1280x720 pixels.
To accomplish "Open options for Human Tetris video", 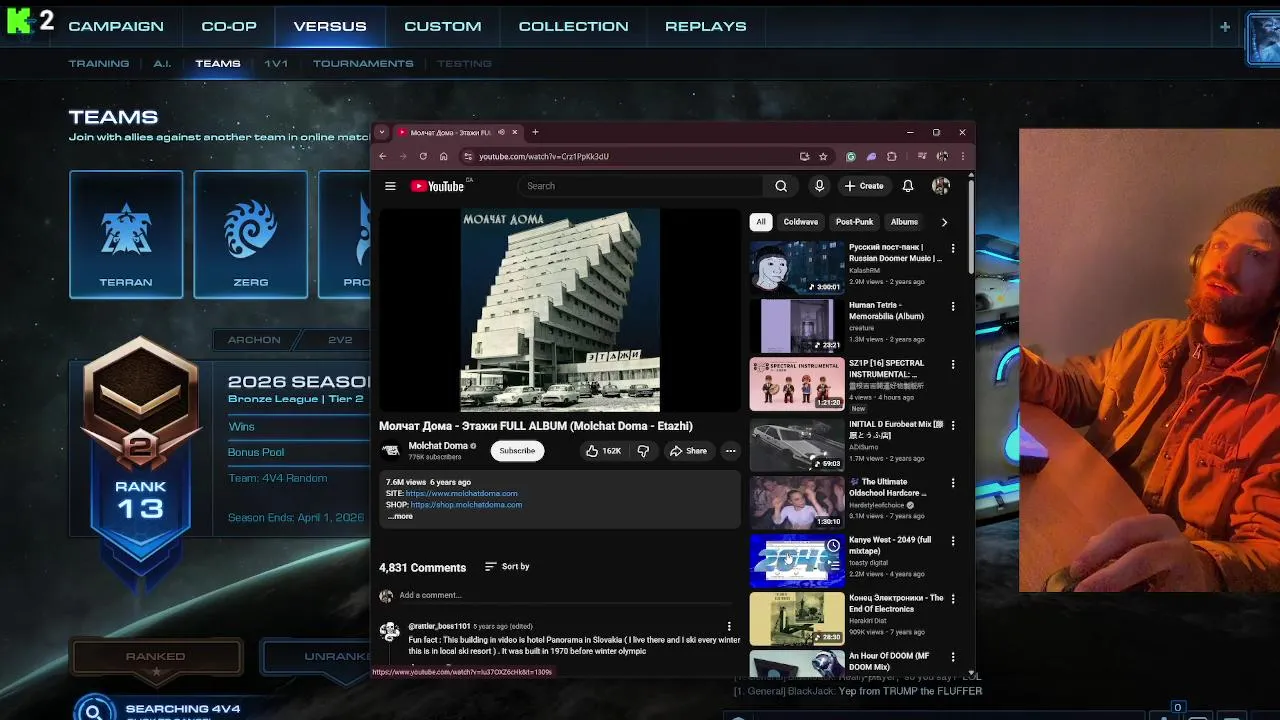I will coord(953,307).
